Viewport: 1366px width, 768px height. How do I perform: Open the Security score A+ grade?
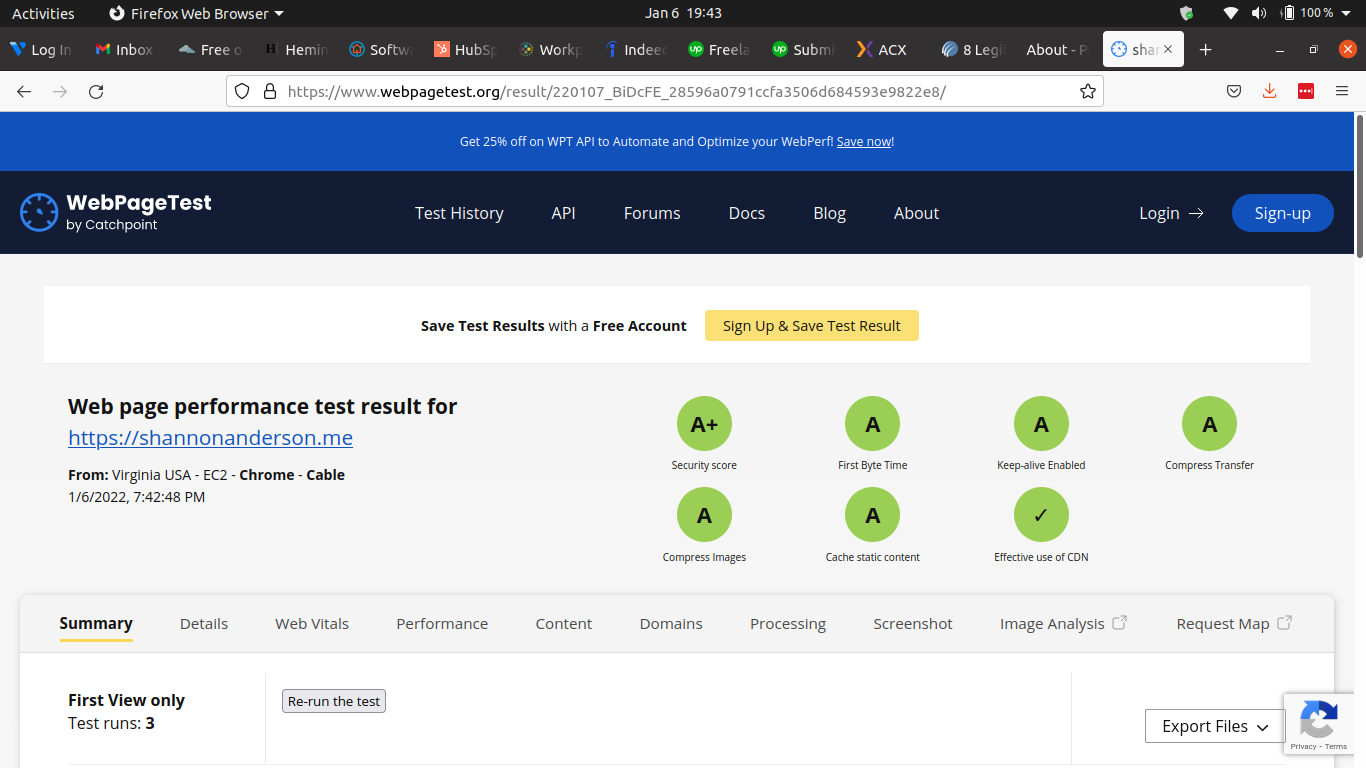[x=704, y=424]
